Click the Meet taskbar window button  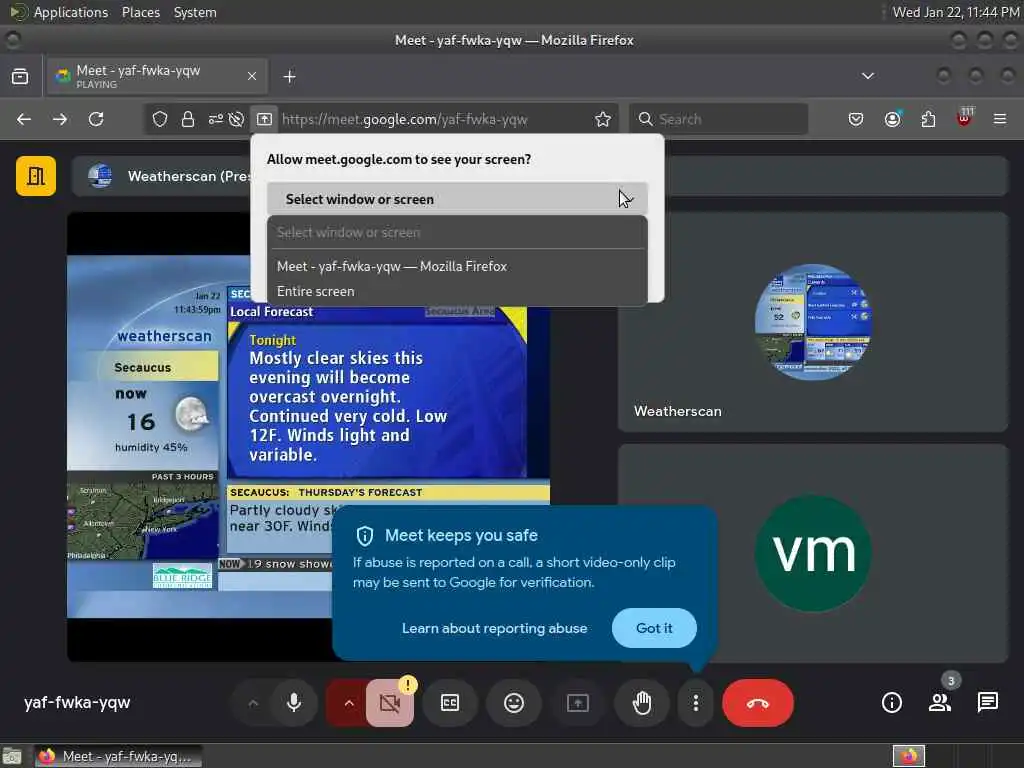click(x=119, y=756)
